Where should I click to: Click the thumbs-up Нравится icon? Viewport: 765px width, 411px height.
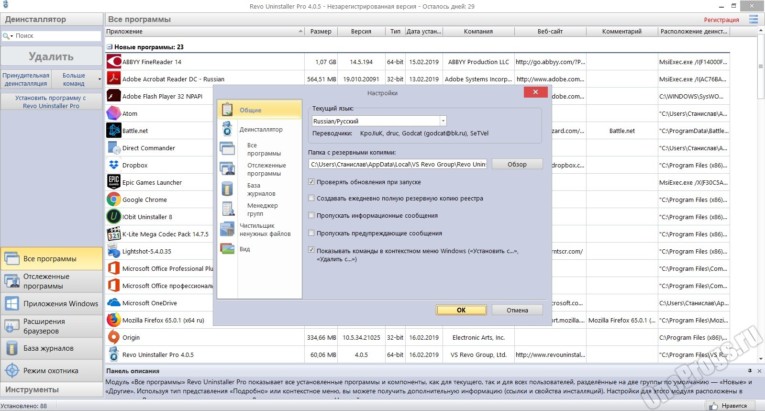pyautogui.click(x=713, y=406)
